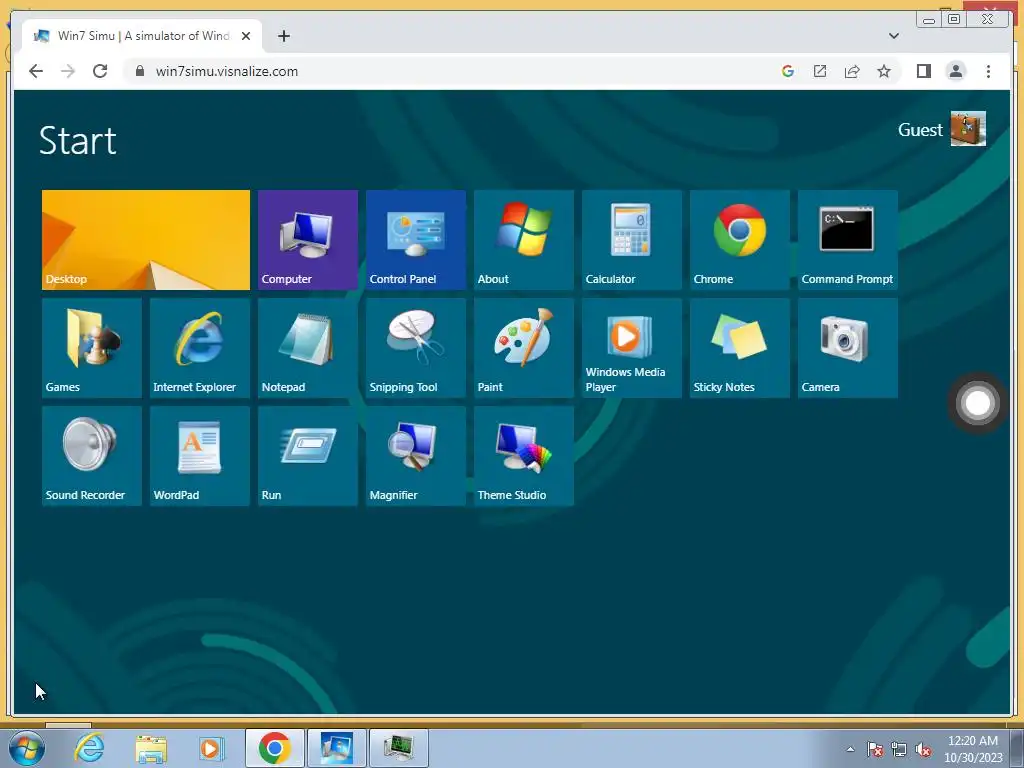Open page in app icon
Viewport: 1024px width, 768px height.
[820, 71]
